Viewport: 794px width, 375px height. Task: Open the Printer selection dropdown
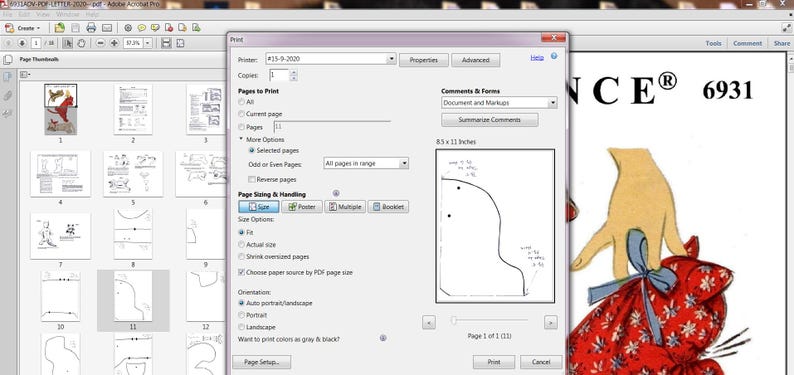click(x=391, y=59)
